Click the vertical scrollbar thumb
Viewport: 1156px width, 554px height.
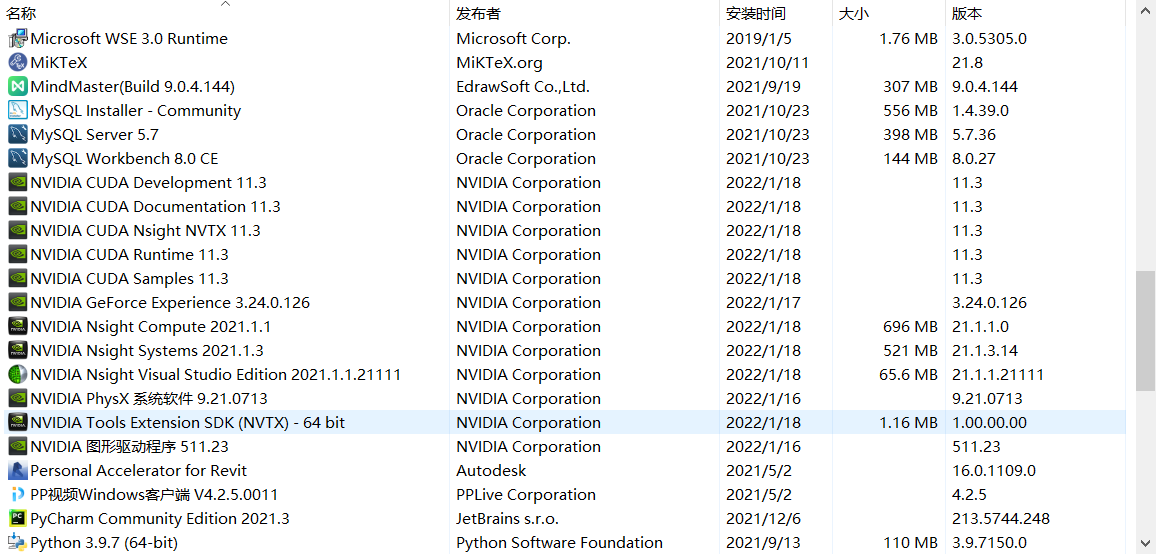[1146, 331]
